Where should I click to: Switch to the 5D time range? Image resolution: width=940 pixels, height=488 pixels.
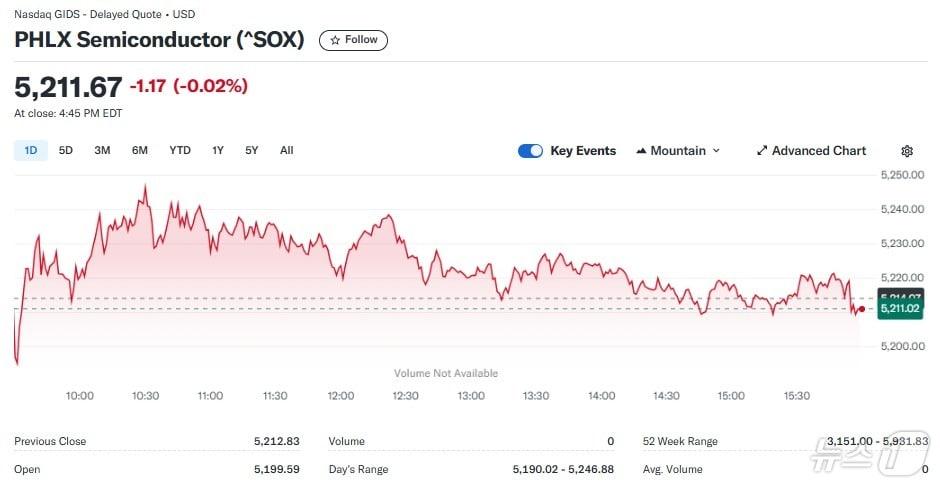click(x=66, y=151)
